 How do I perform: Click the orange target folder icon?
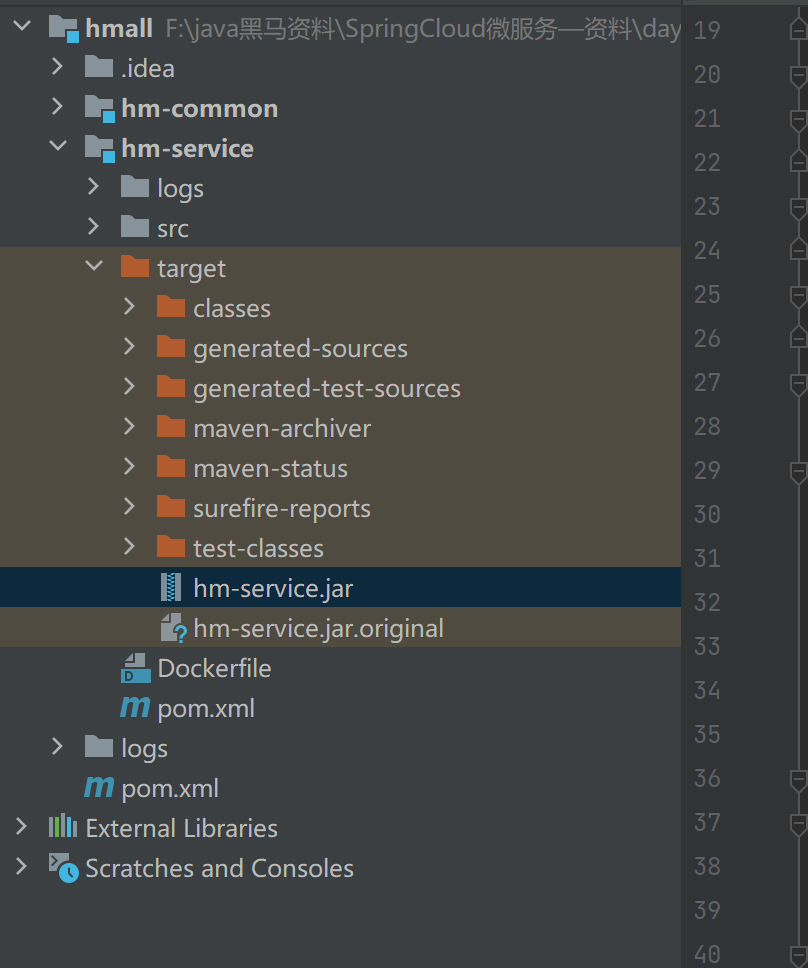135,266
